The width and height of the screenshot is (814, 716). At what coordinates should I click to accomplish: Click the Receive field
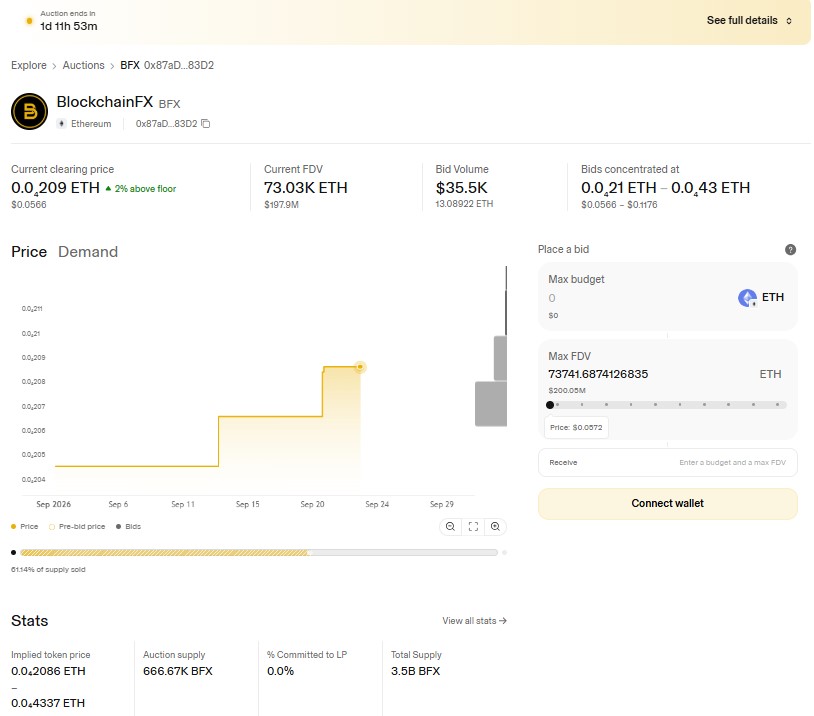click(668, 463)
